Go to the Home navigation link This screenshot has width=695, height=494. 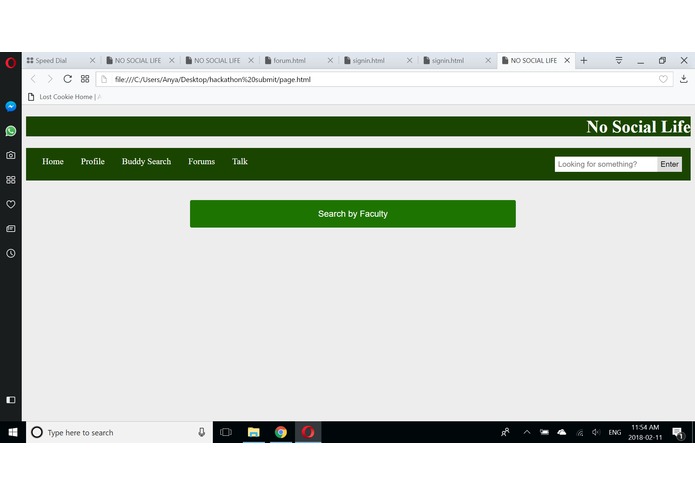click(x=53, y=161)
